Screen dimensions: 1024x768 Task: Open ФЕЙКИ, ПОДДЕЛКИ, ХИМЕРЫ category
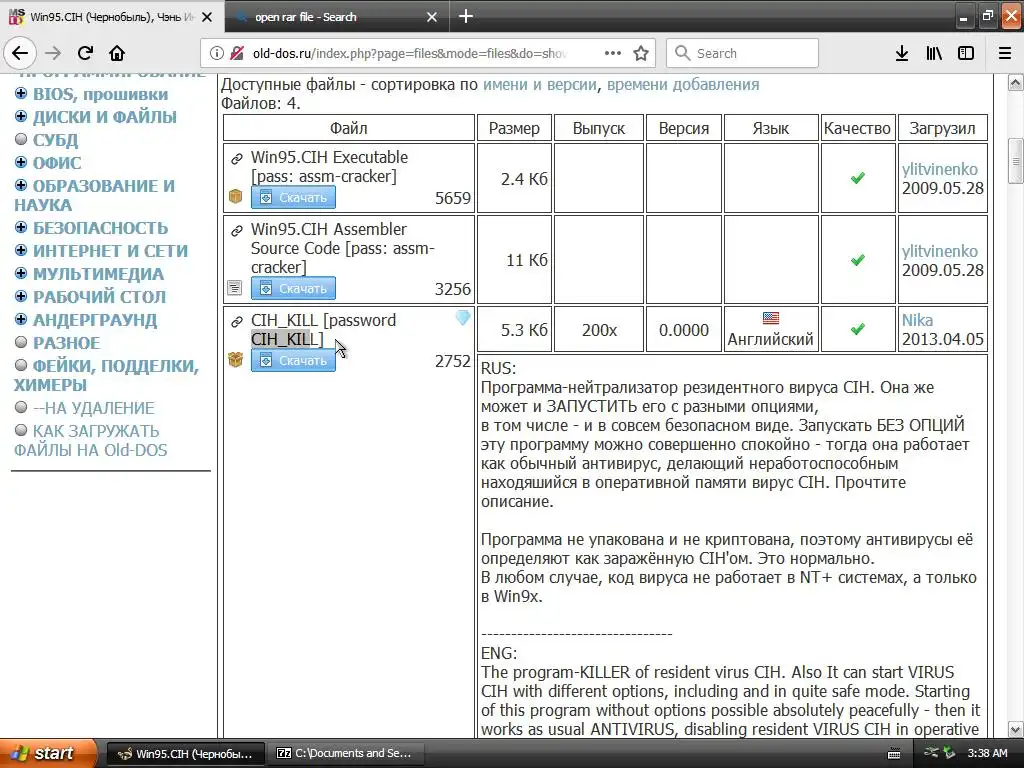tap(106, 375)
